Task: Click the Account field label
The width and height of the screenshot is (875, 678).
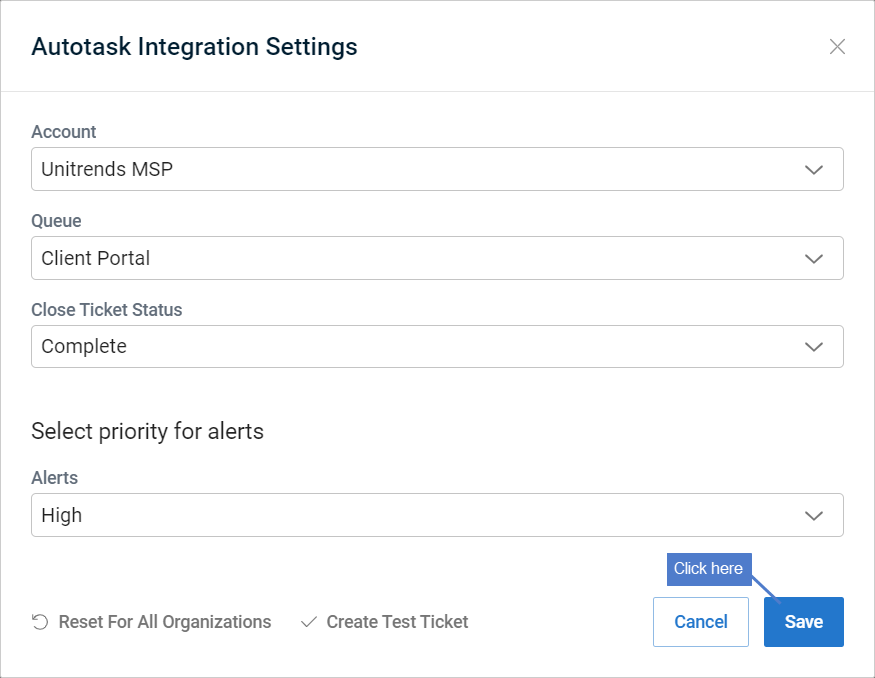Action: pos(64,132)
